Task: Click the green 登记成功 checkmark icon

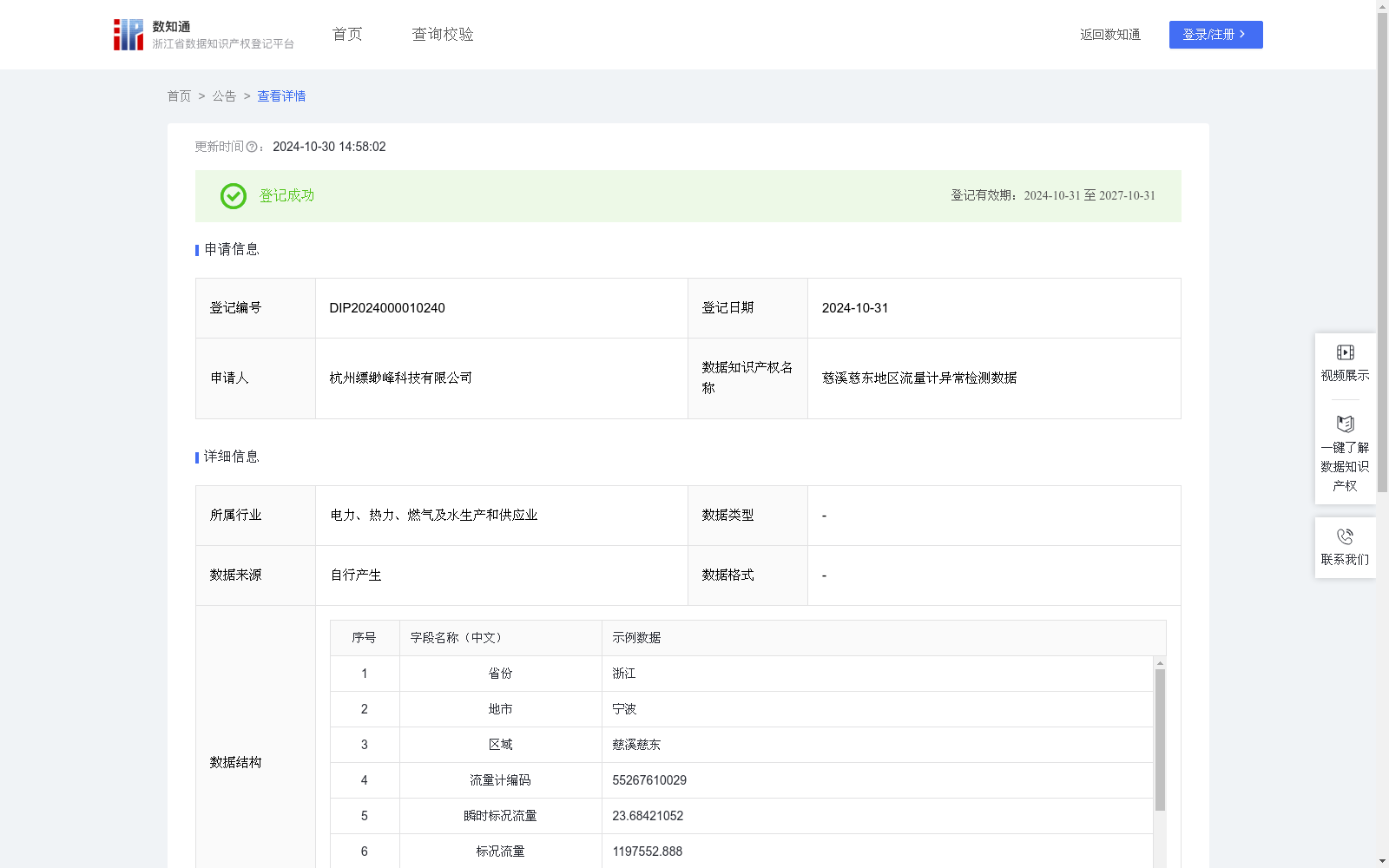Action: point(233,196)
